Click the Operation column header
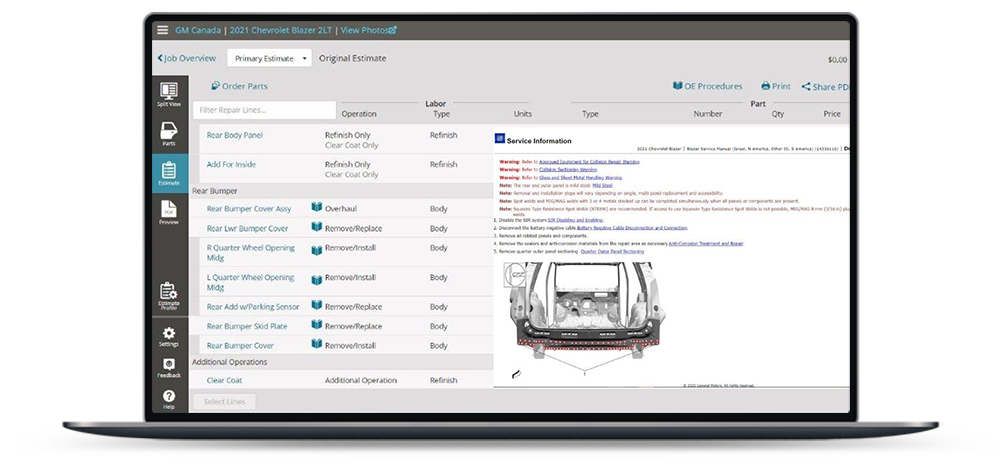 359,114
